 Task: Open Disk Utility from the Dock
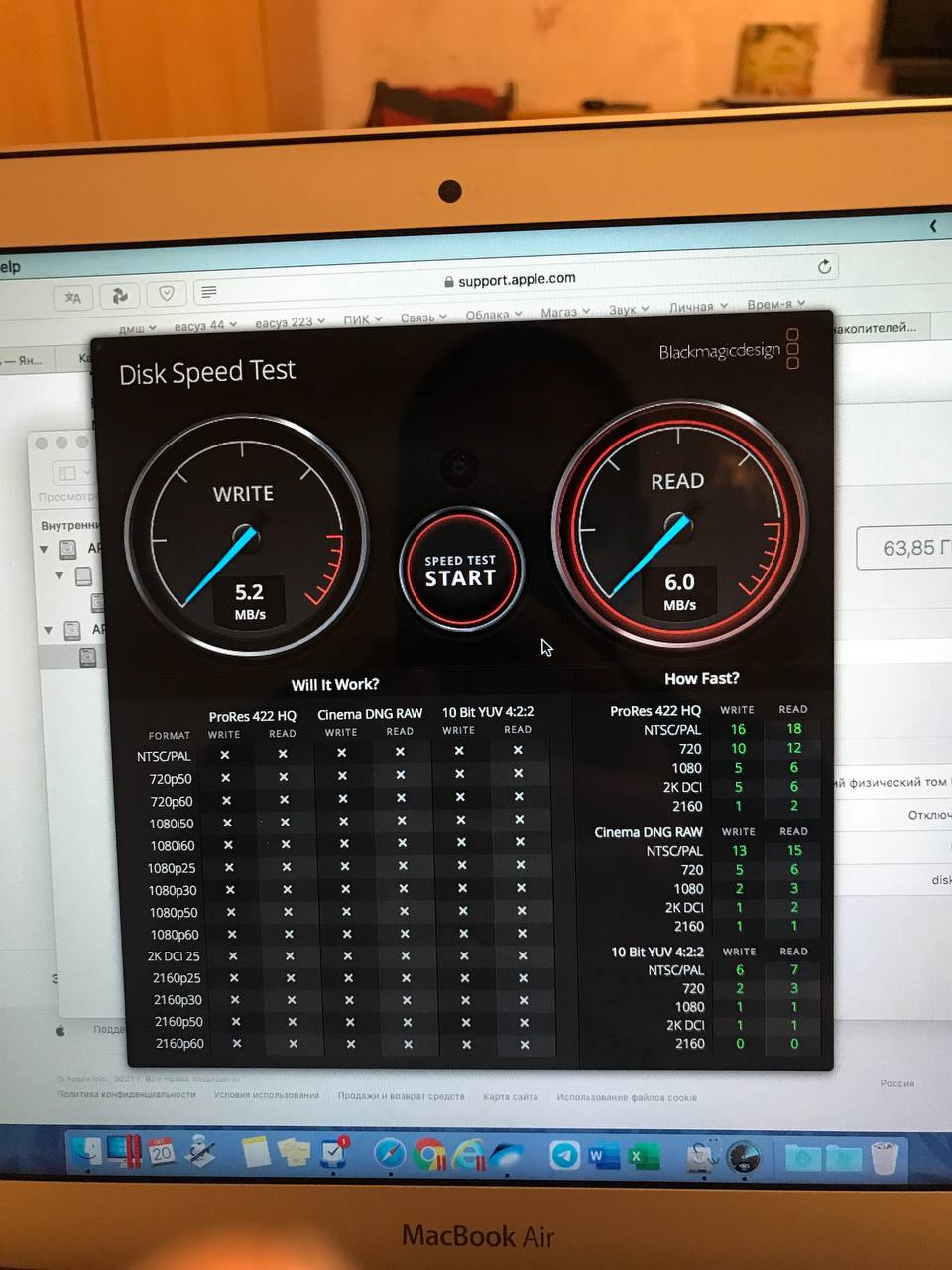click(x=703, y=1157)
